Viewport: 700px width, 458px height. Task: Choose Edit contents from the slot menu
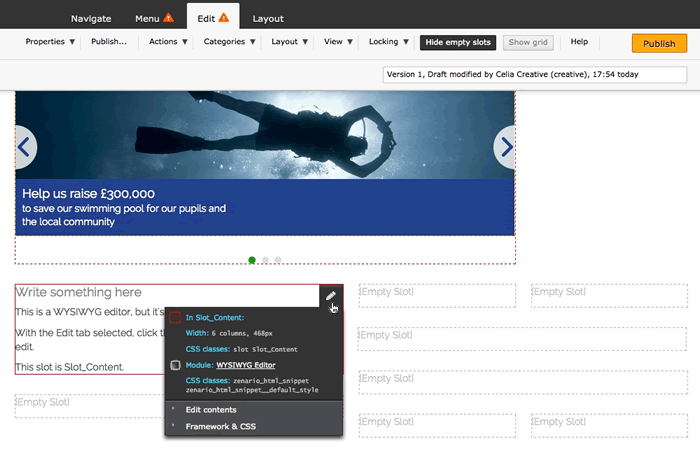tap(211, 410)
